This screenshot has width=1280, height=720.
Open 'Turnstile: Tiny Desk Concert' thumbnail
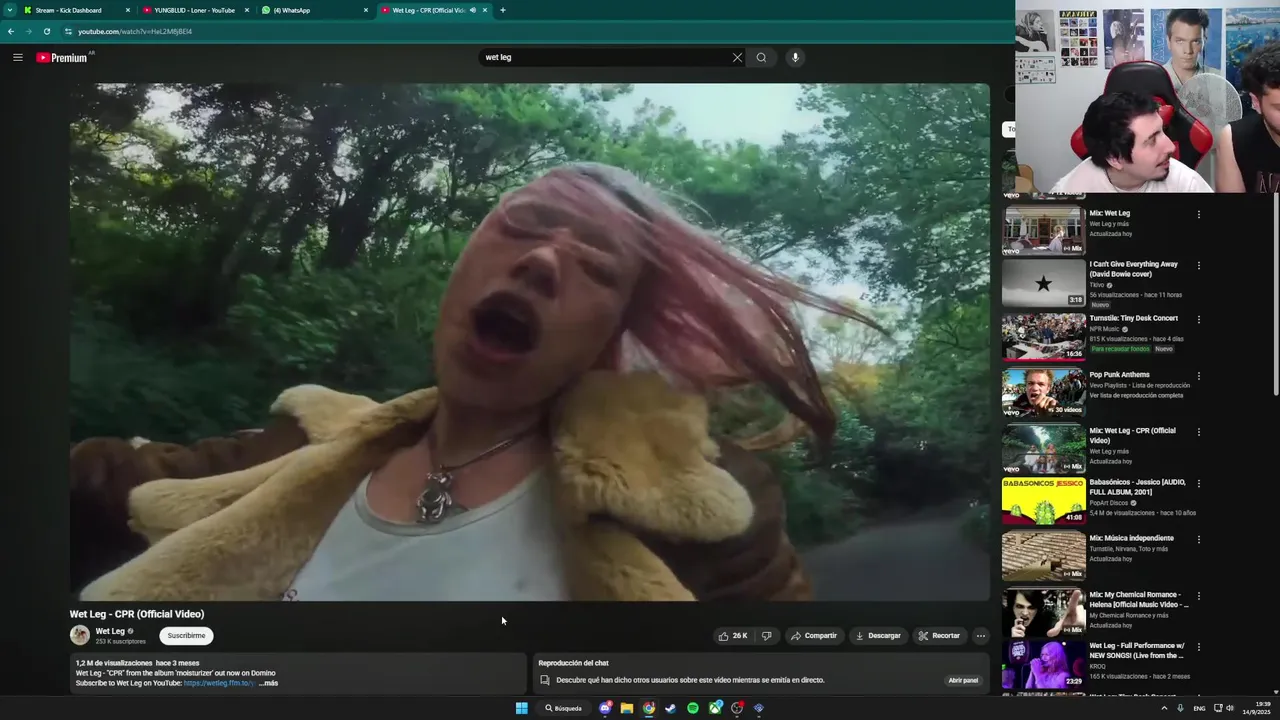(1043, 336)
